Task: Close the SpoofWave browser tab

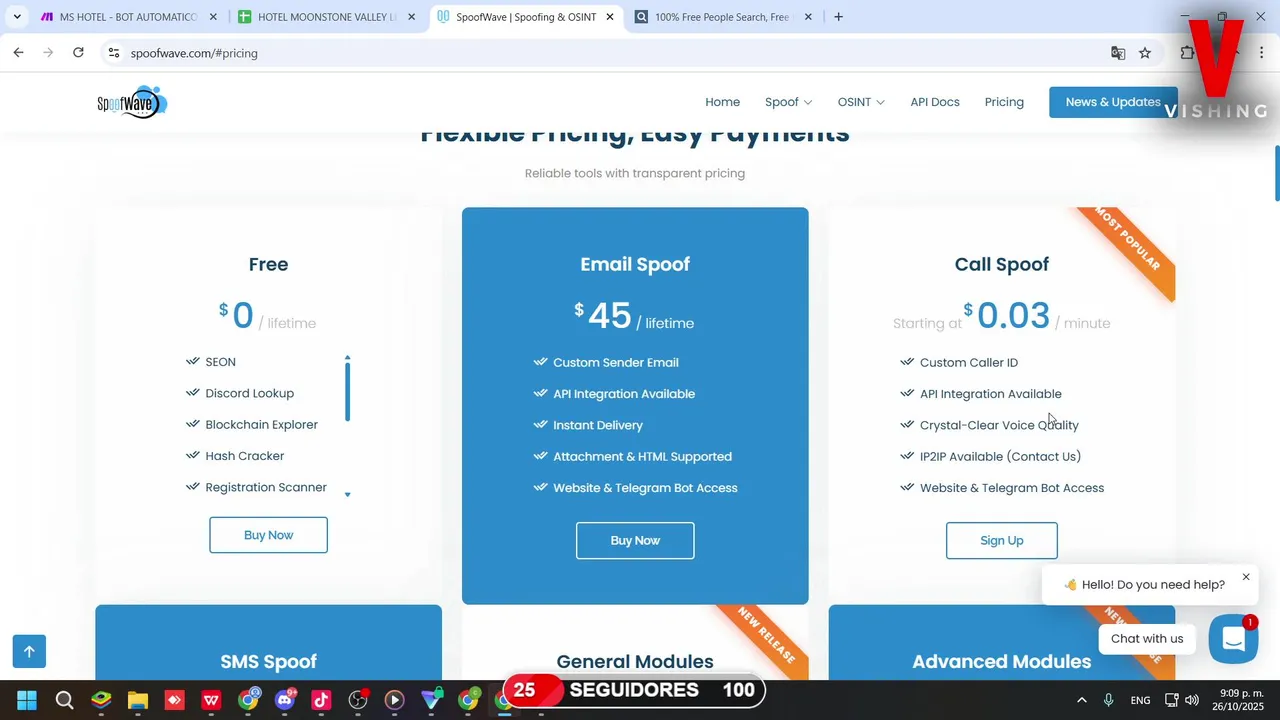Action: point(610,17)
